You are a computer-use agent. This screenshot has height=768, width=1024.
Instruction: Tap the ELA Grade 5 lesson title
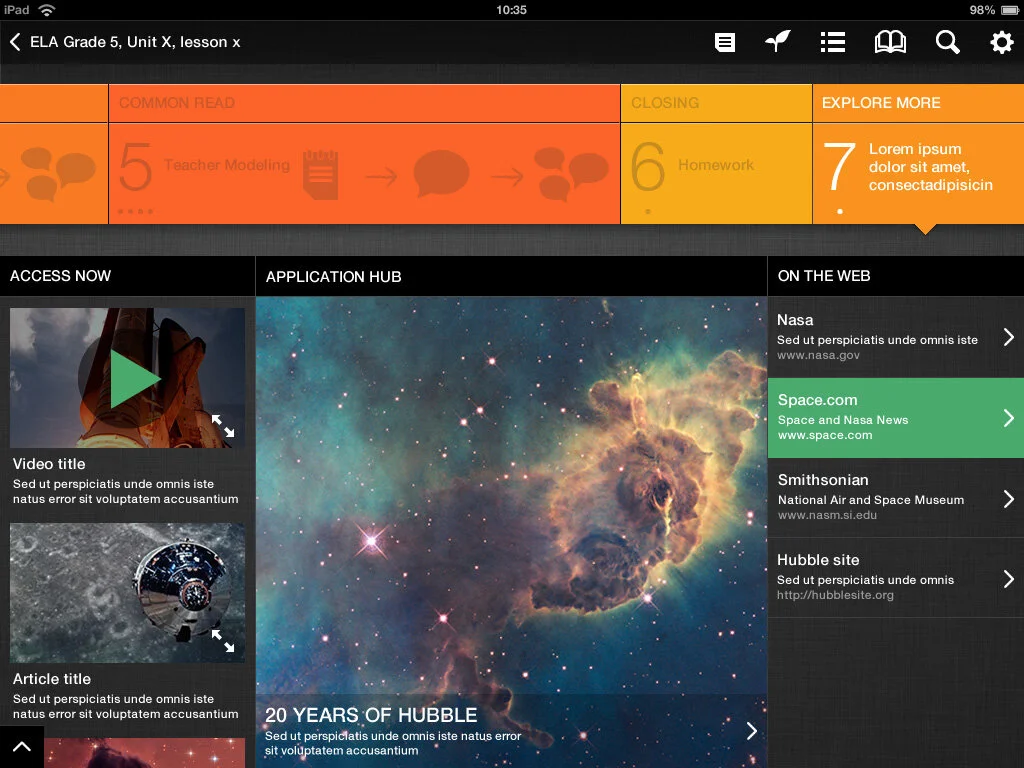coord(135,42)
